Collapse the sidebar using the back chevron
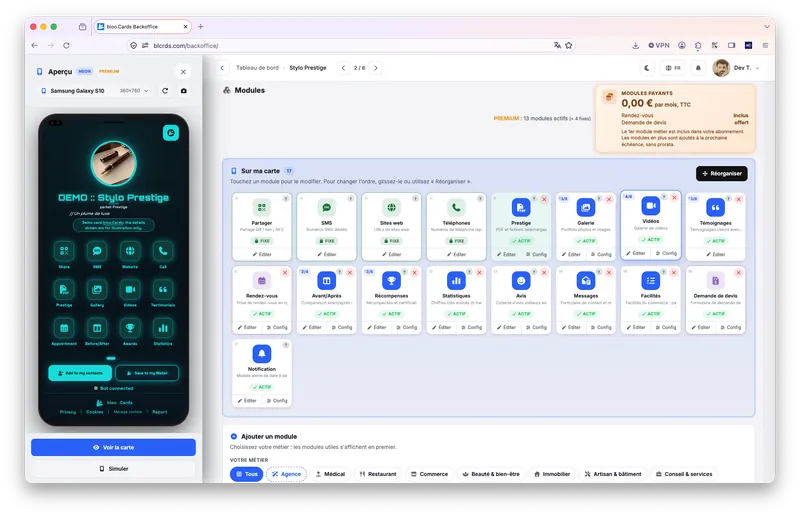800x516 pixels. [222, 68]
